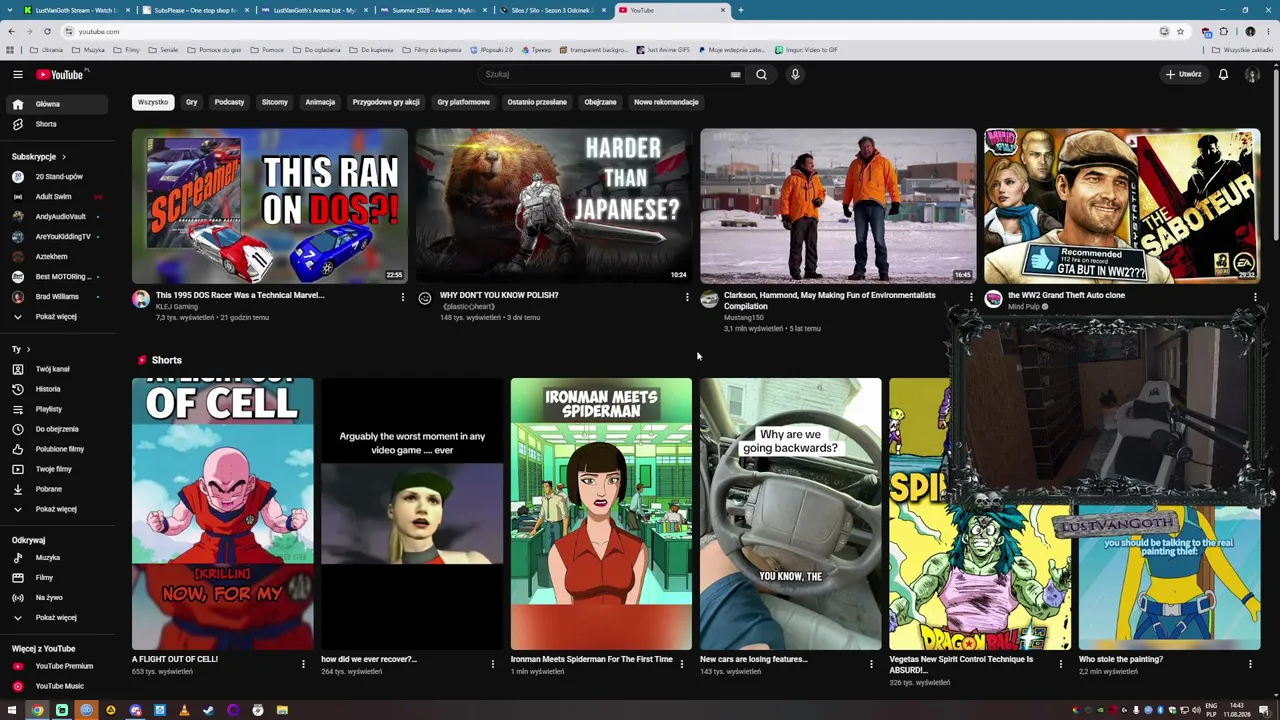
Task: Open the YouTube hamburger guide menu
Action: coord(17,74)
